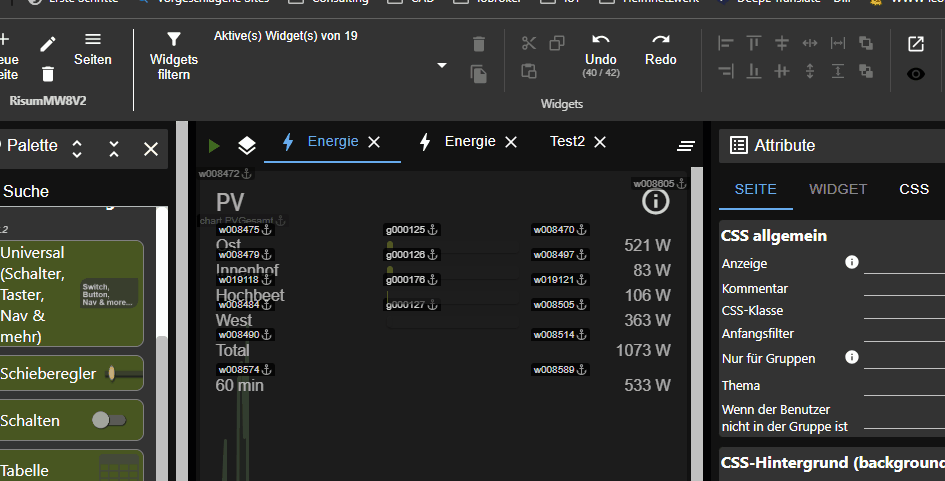Click the Widgets filtern funnel icon

click(x=174, y=39)
